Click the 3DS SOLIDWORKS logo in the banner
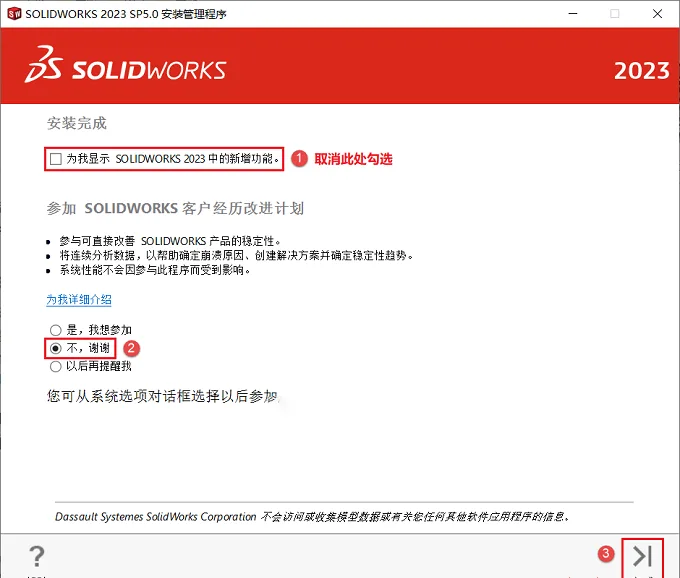Screen dimensions: 680x578 [x=125, y=65]
